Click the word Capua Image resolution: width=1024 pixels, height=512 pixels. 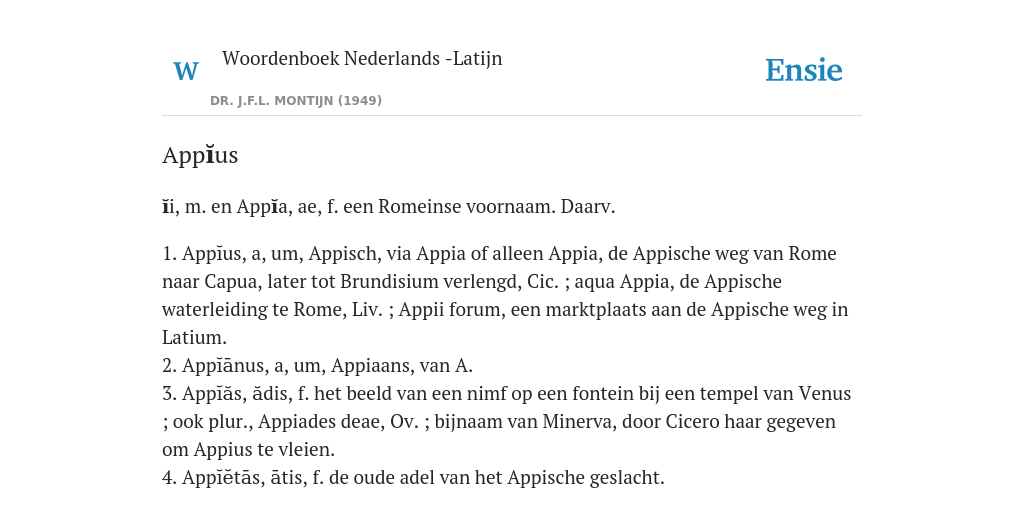[x=229, y=281]
